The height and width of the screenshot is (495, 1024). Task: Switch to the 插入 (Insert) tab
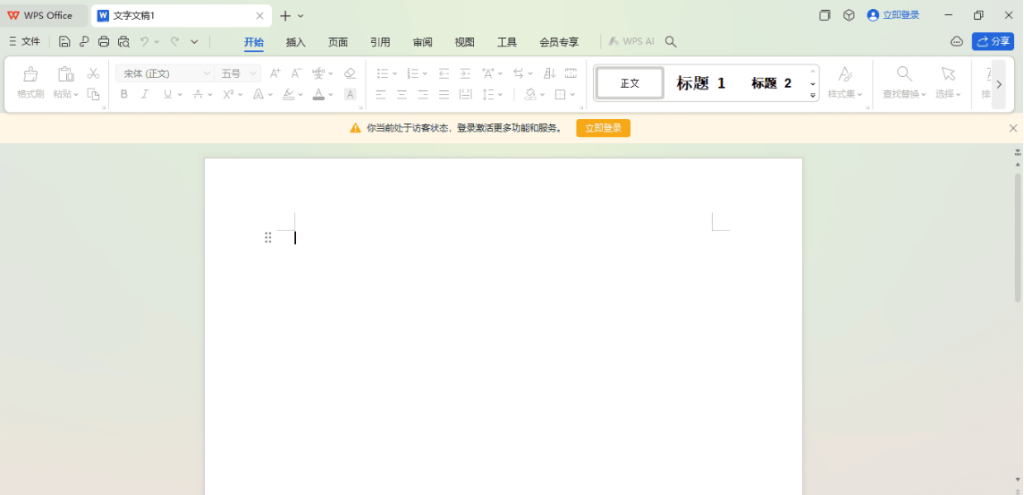295,42
